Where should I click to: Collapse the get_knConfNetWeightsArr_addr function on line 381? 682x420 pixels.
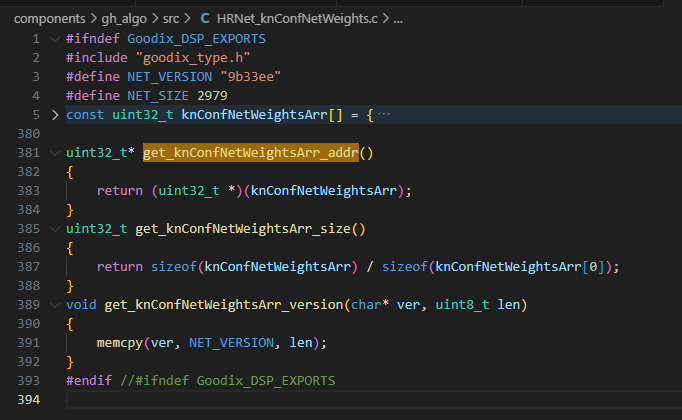point(55,153)
